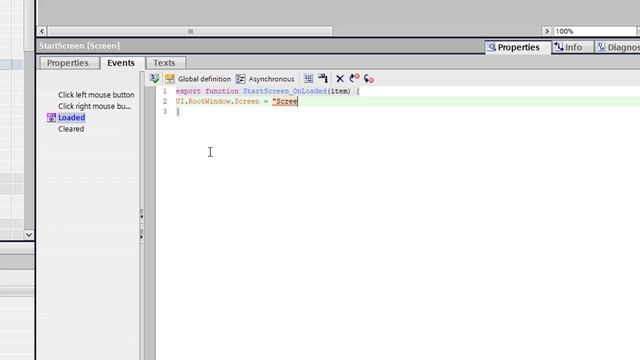Click the closing brace on line 3
The width and height of the screenshot is (640, 360).
[178, 111]
